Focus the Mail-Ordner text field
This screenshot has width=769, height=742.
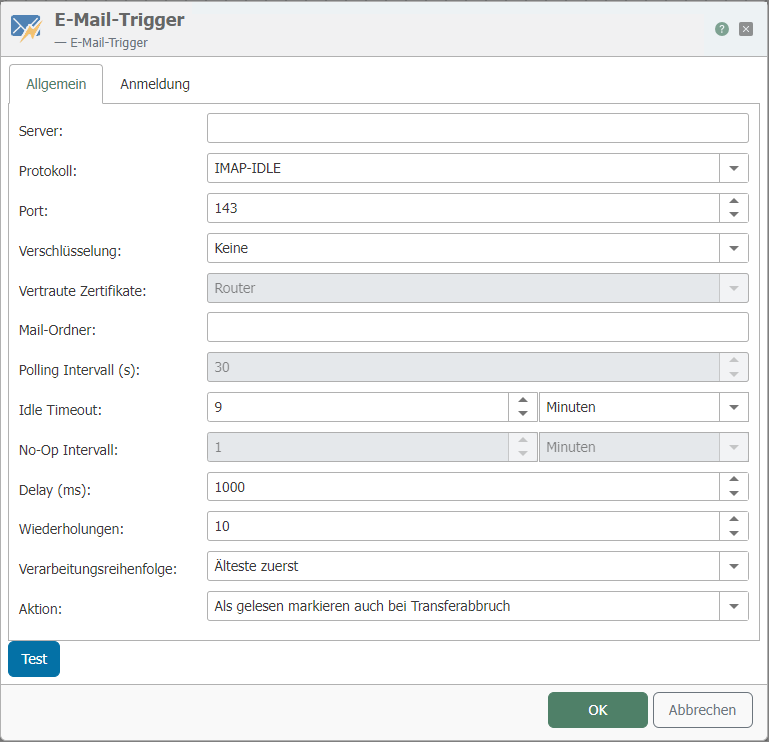point(477,328)
